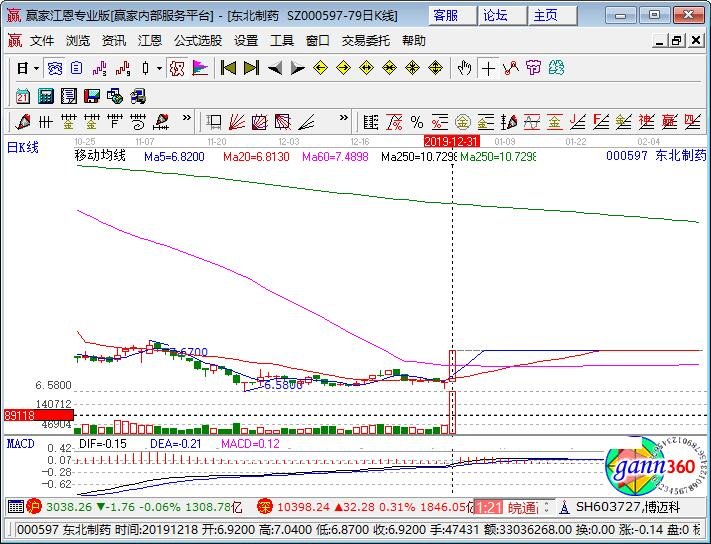Jump to last bar with right-end arrow

pyautogui.click(x=252, y=68)
